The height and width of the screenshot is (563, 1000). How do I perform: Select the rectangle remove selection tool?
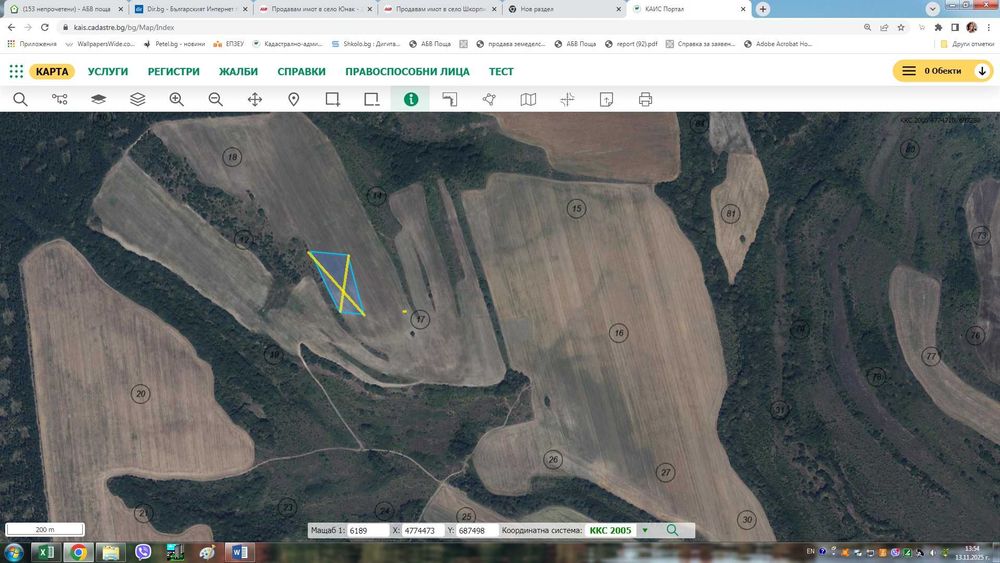(x=371, y=99)
